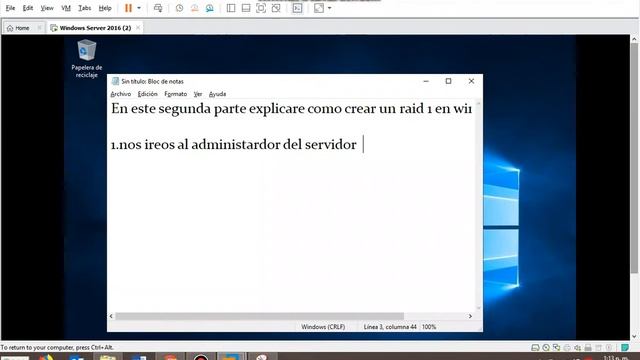Screen dimensions: 640x360
Task: Click the Notepad horizontal scrollbar thumb
Action: [260, 316]
